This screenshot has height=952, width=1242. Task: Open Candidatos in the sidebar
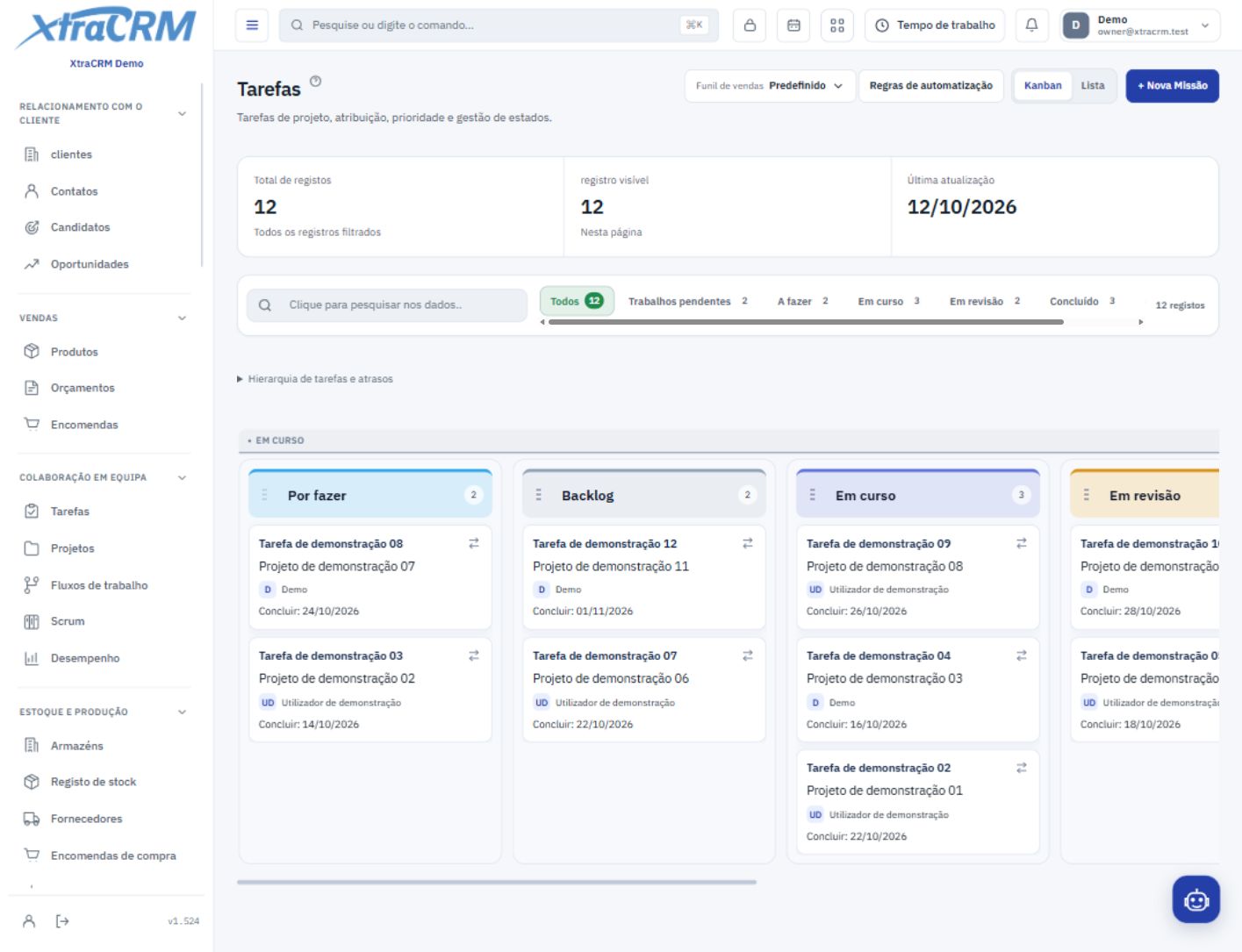click(105, 227)
